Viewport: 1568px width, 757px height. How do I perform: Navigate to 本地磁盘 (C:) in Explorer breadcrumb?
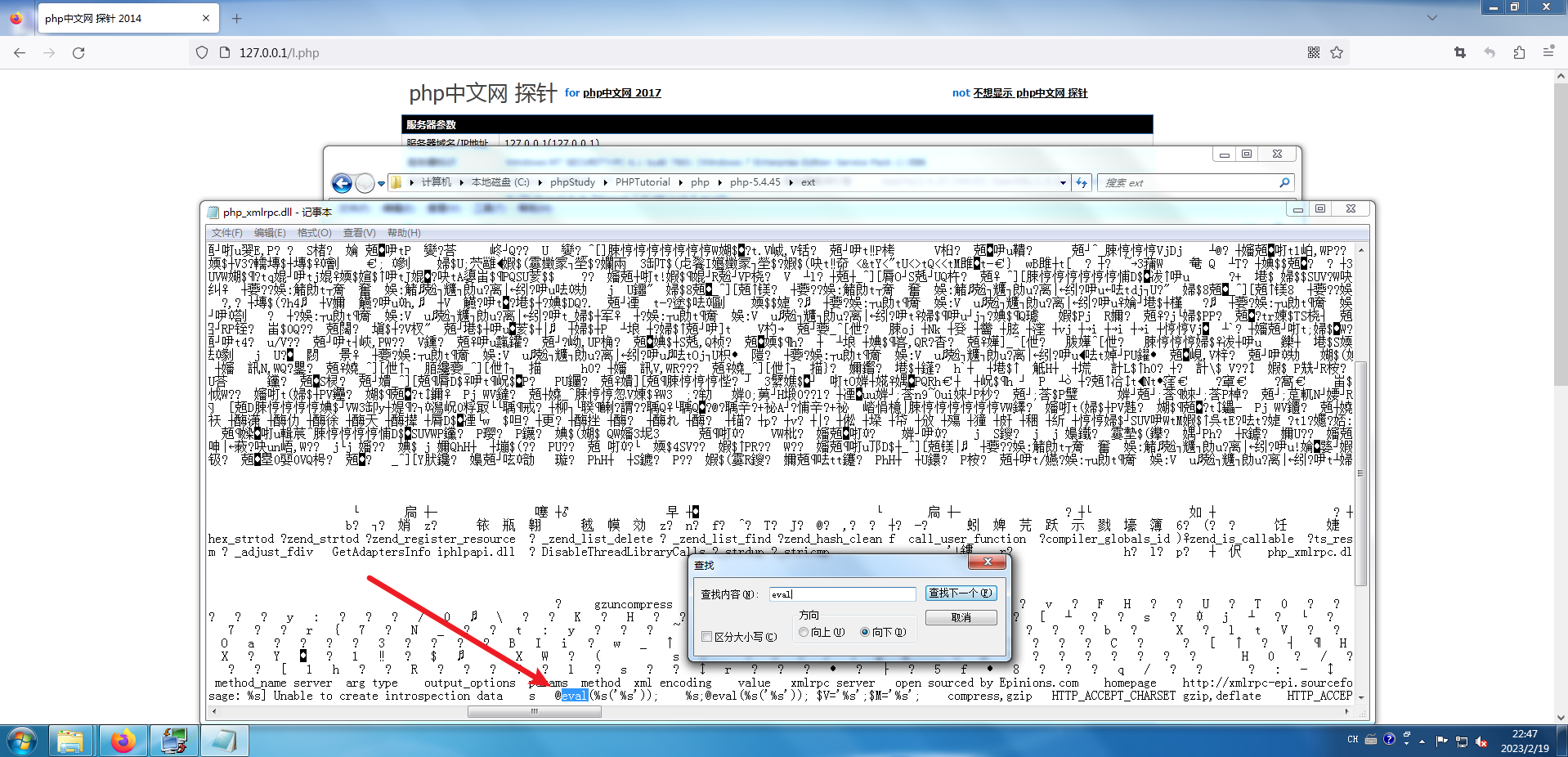click(500, 182)
